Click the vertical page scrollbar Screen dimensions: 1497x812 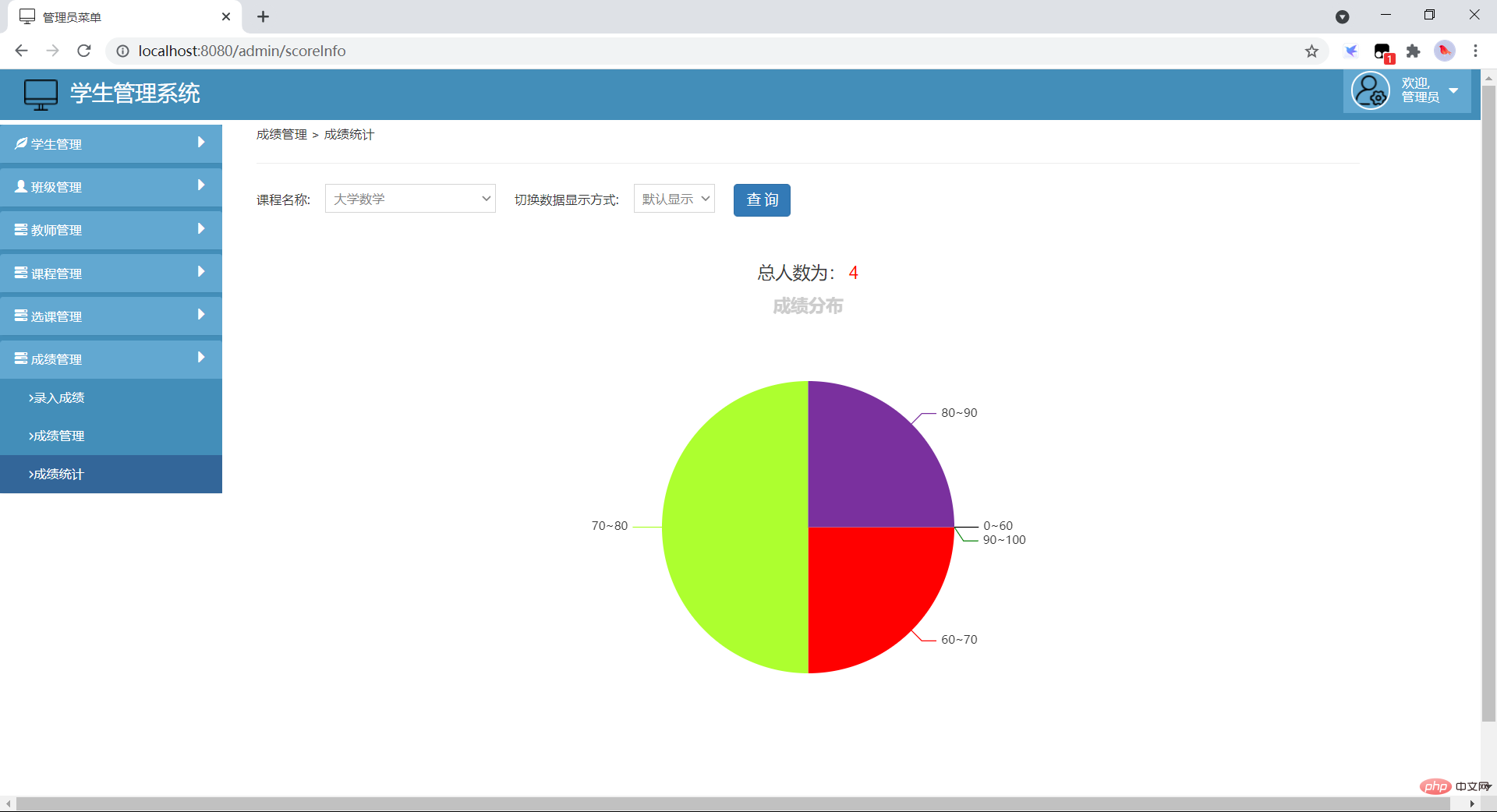(x=1488, y=404)
